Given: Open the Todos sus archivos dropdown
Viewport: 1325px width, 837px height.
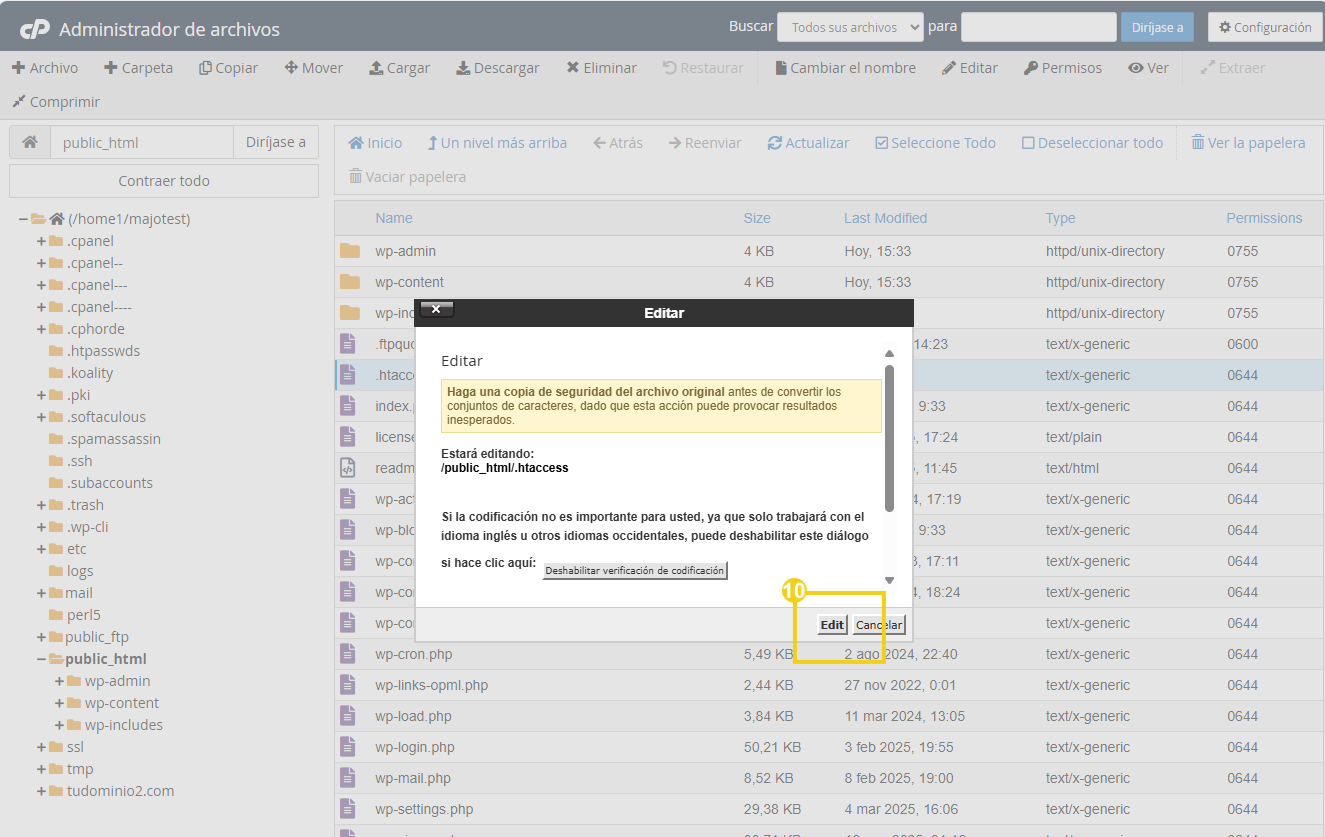Looking at the screenshot, I should coord(850,27).
